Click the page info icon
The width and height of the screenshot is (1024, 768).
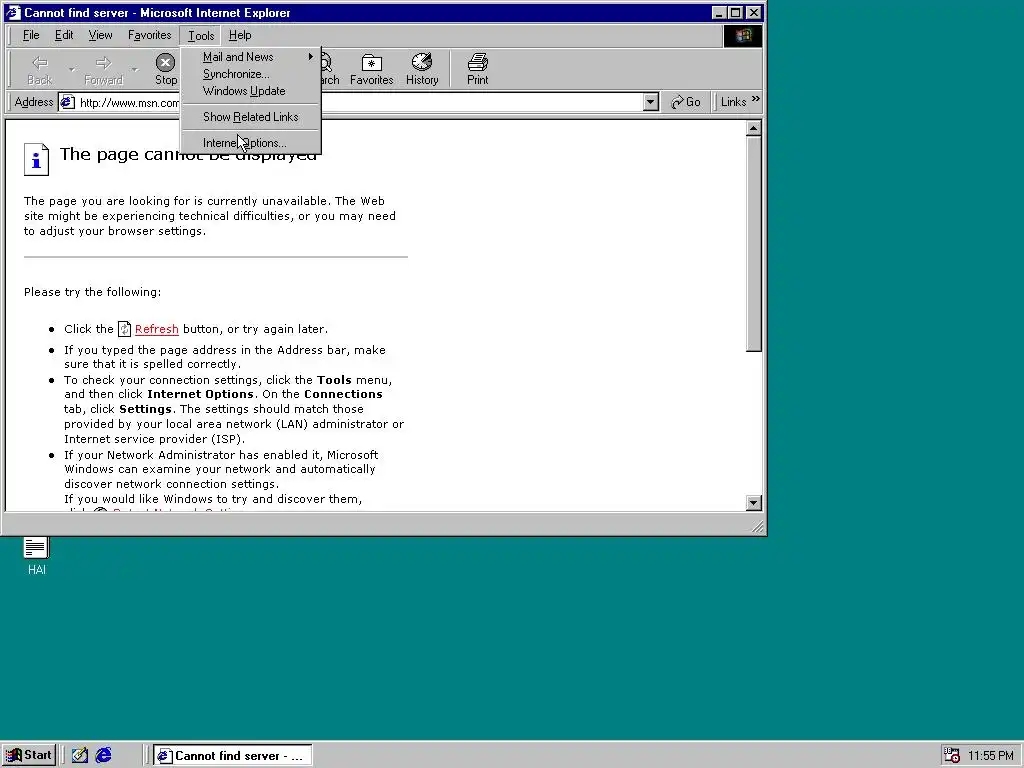tap(37, 159)
